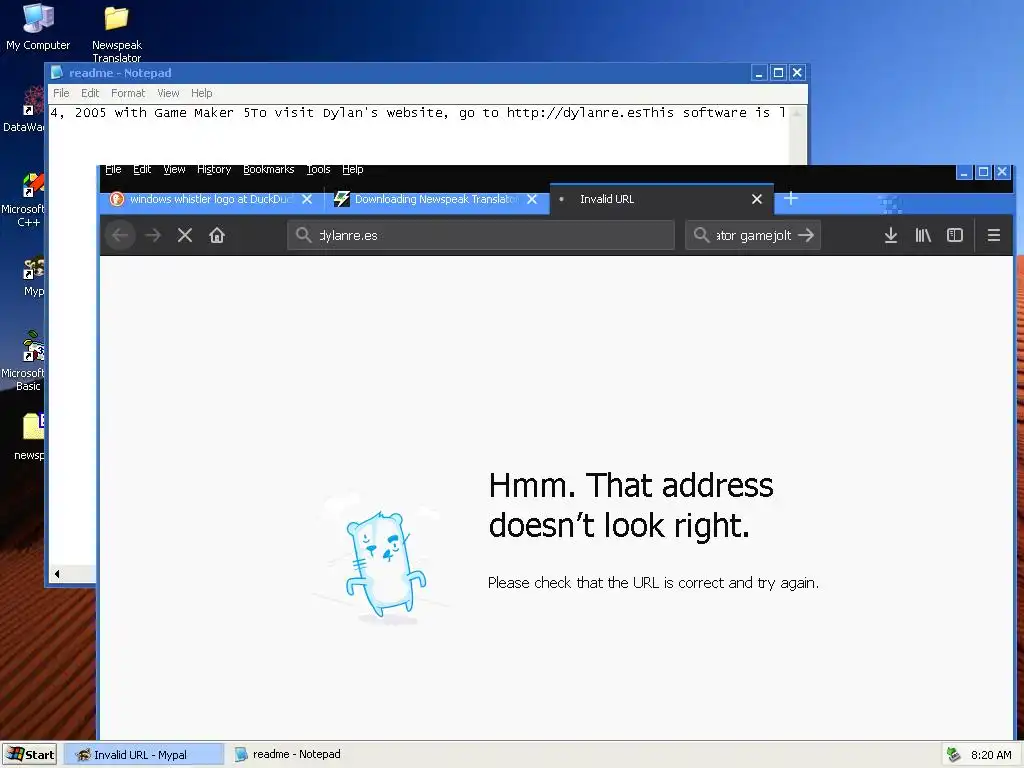Click the 8:20 AM taskbar clock
Screen dimensions: 1024x768
pyautogui.click(x=991, y=755)
